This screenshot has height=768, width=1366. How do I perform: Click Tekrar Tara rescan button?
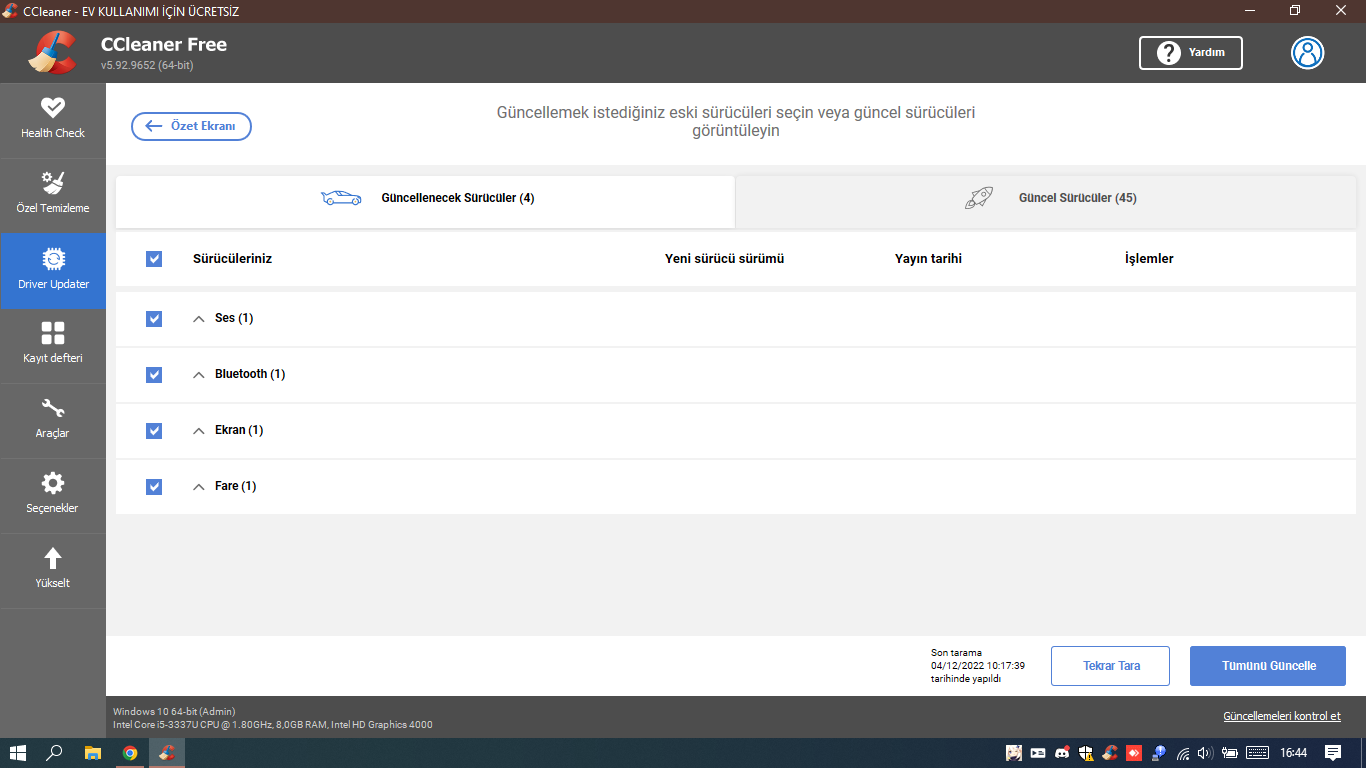tap(1110, 666)
